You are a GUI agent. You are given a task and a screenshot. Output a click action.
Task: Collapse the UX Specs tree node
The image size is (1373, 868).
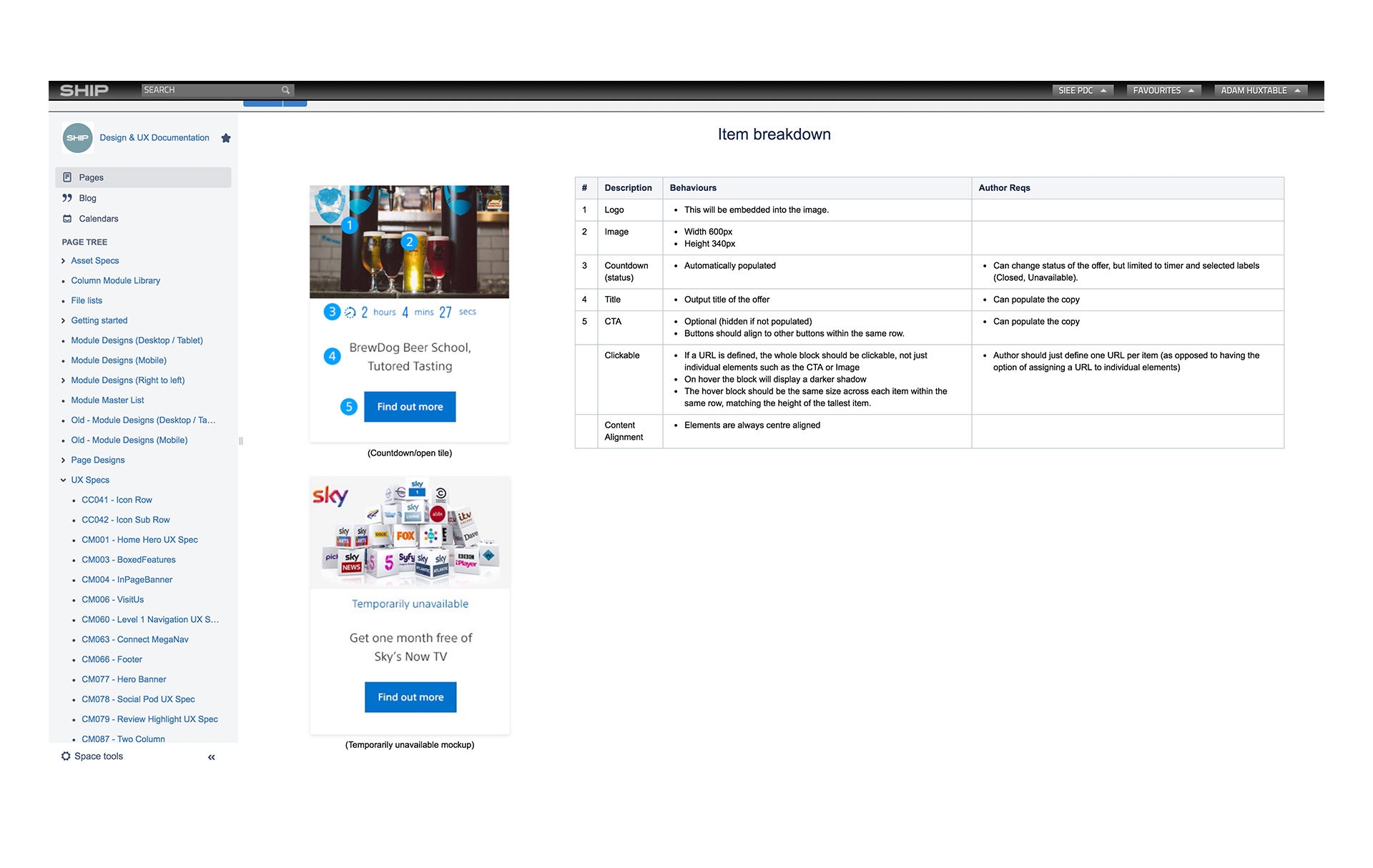(63, 480)
